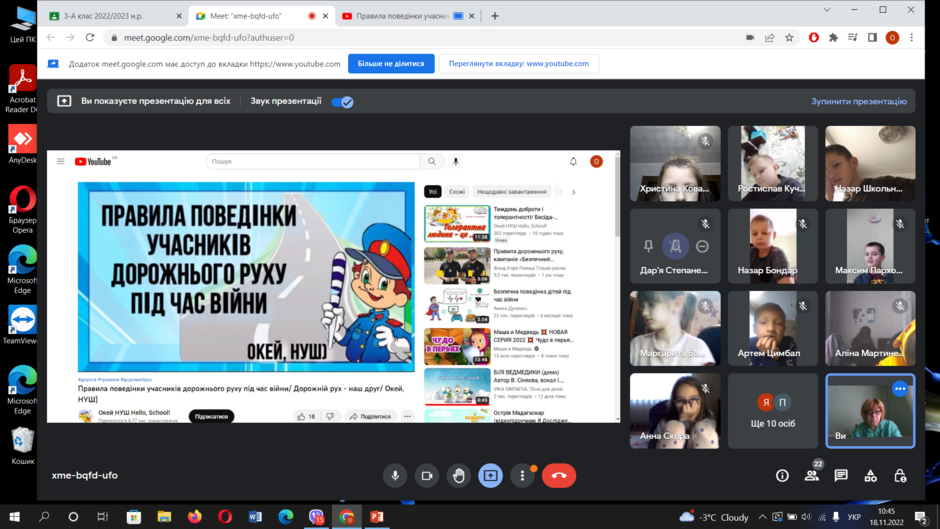Go back in browser history
This screenshot has height=529, width=940.
(51, 37)
